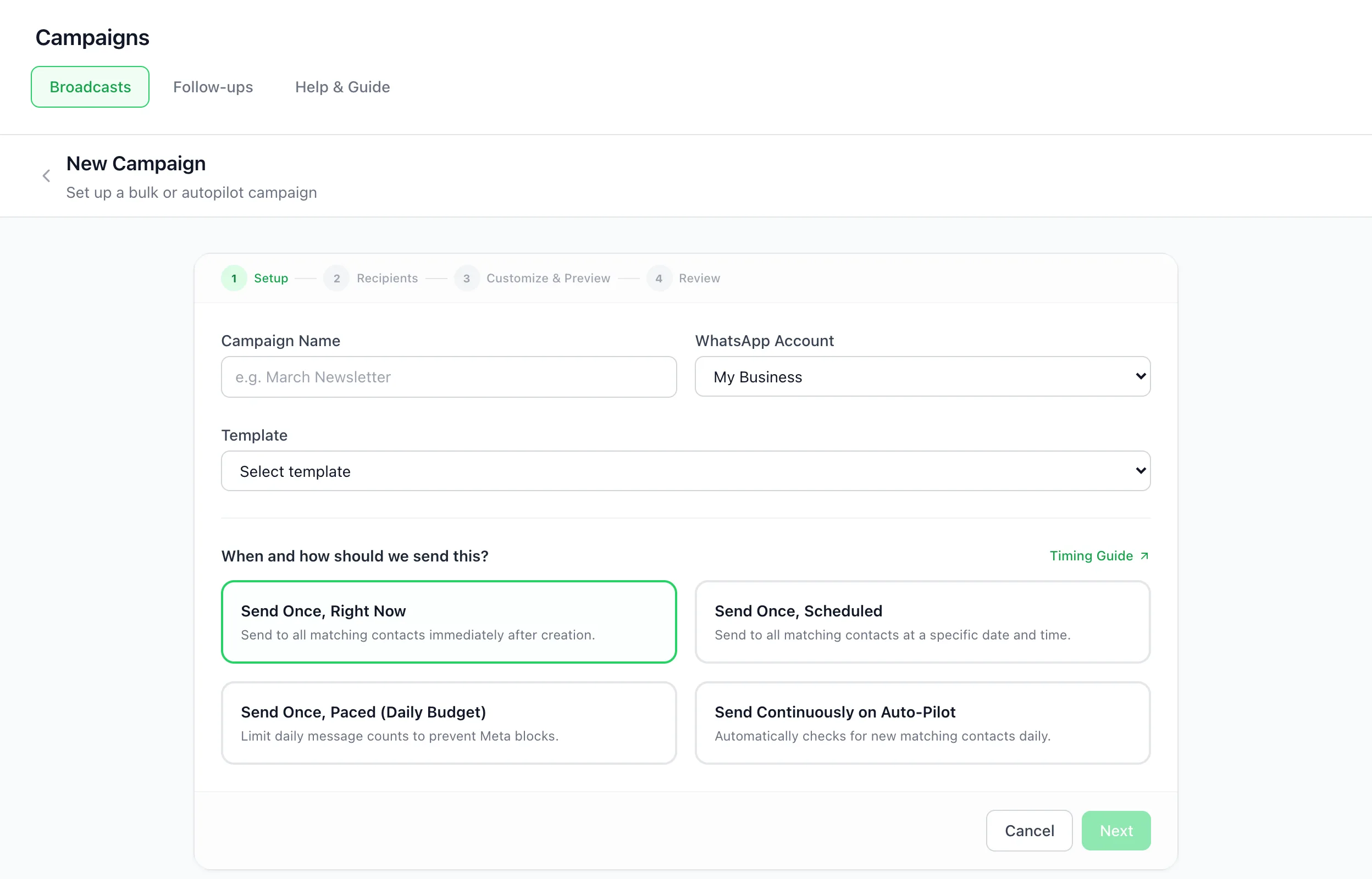Click the Review step label
The image size is (1372, 879).
point(699,279)
